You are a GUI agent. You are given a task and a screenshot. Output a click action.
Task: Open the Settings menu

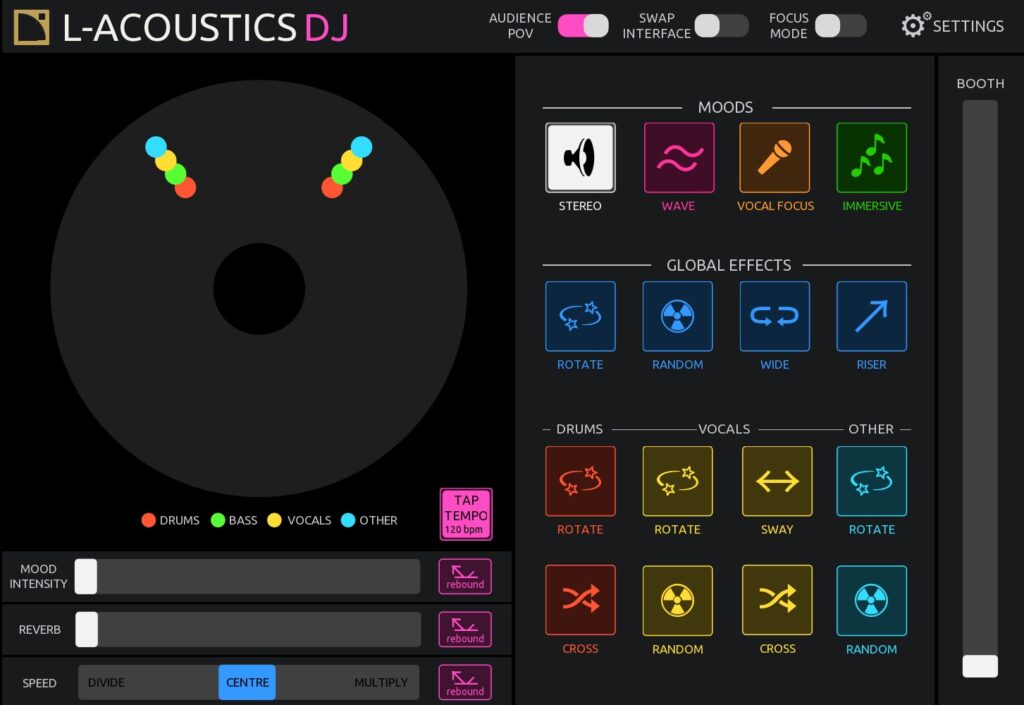pos(952,26)
